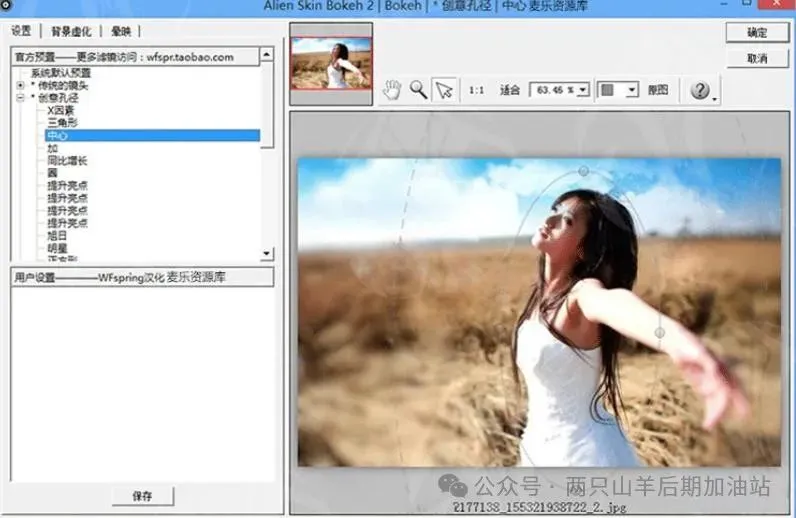This screenshot has width=796, height=518.
Task: Select the X因素 preset
Action: click(60, 110)
